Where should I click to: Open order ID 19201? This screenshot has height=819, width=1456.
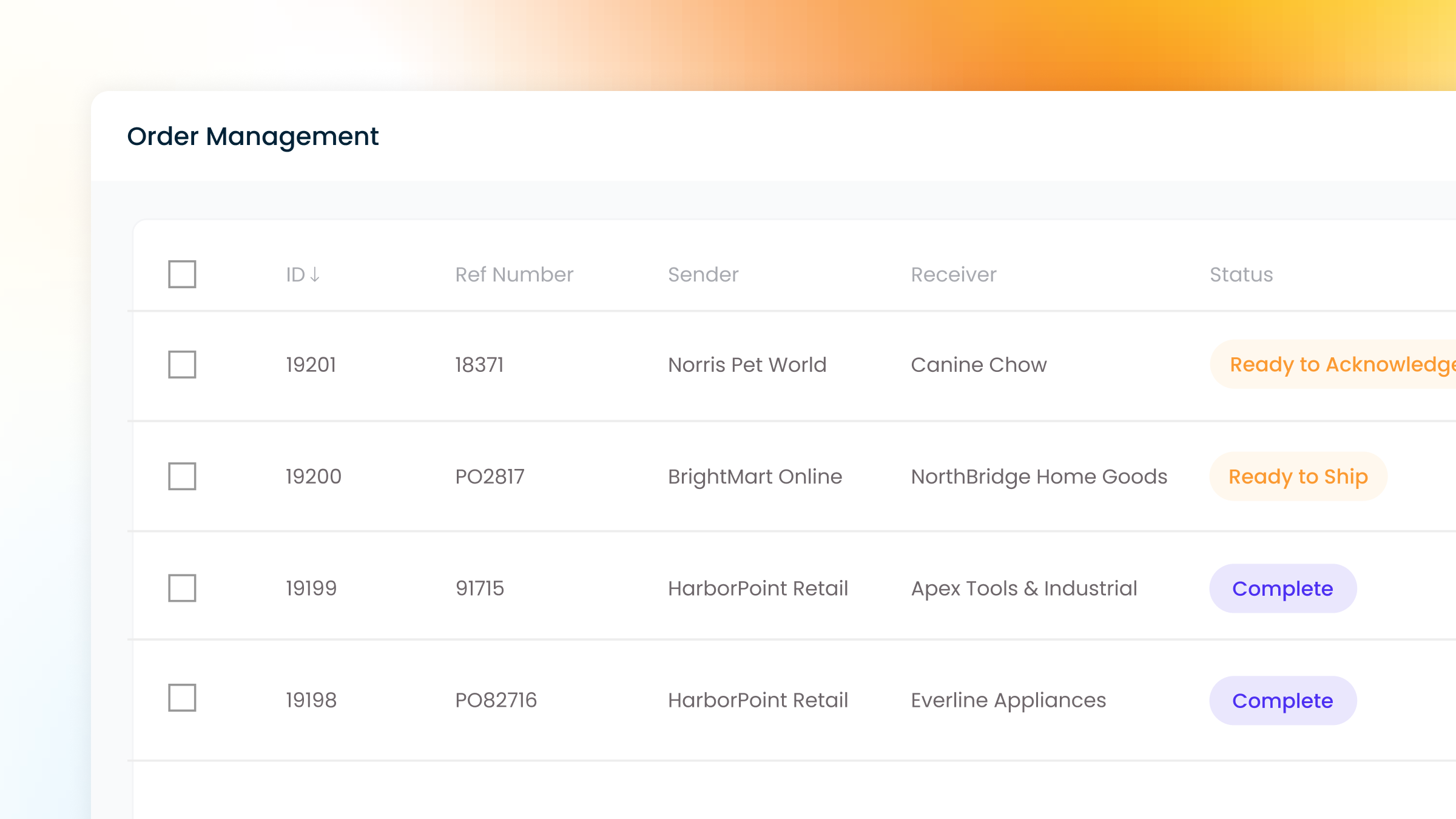(311, 365)
